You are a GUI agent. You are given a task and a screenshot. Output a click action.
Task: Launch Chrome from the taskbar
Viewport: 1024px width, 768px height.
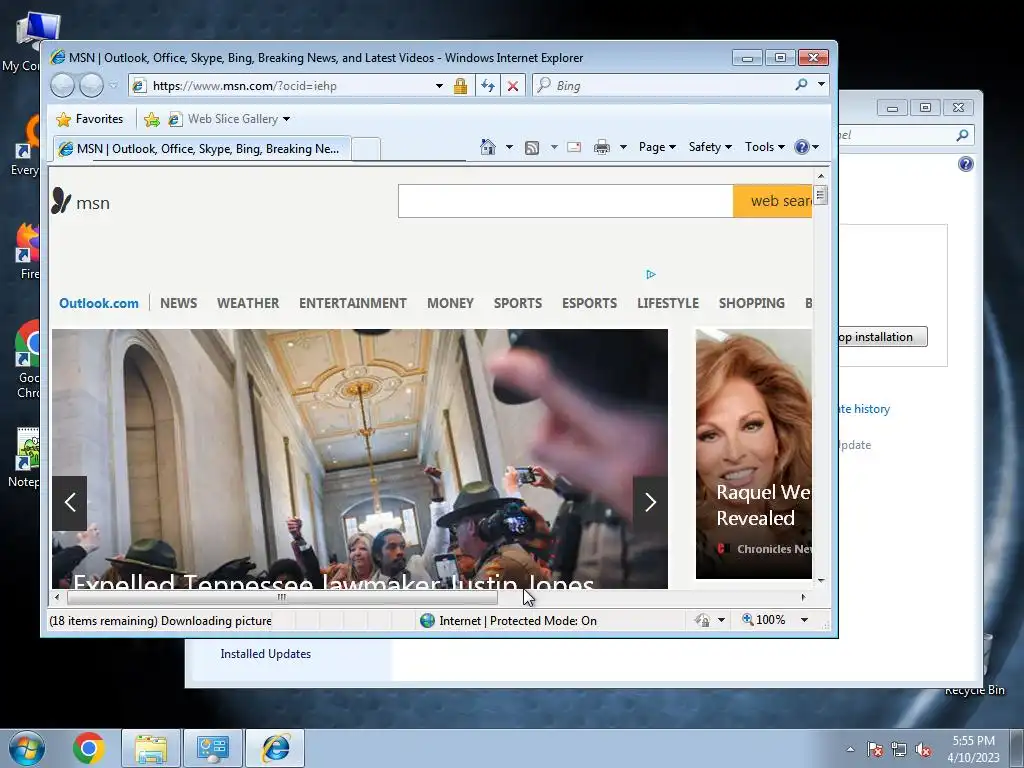(x=88, y=748)
